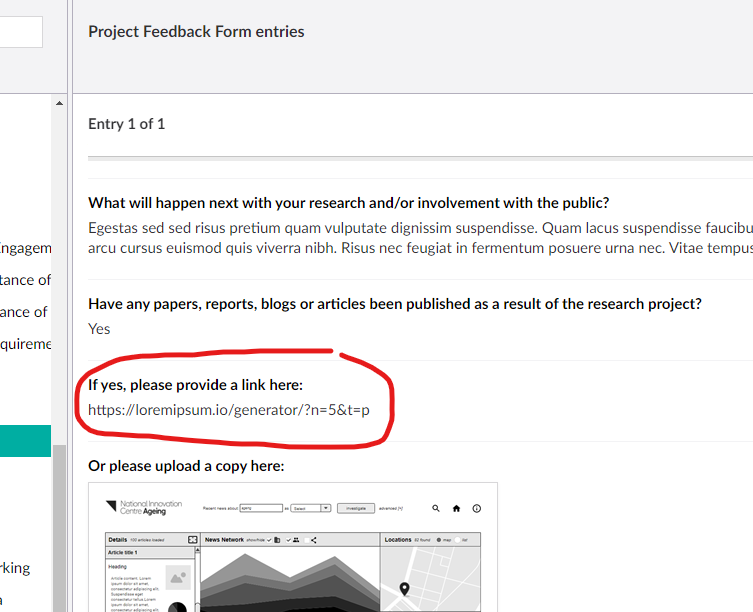Click the document icon in News Network

click(277, 540)
